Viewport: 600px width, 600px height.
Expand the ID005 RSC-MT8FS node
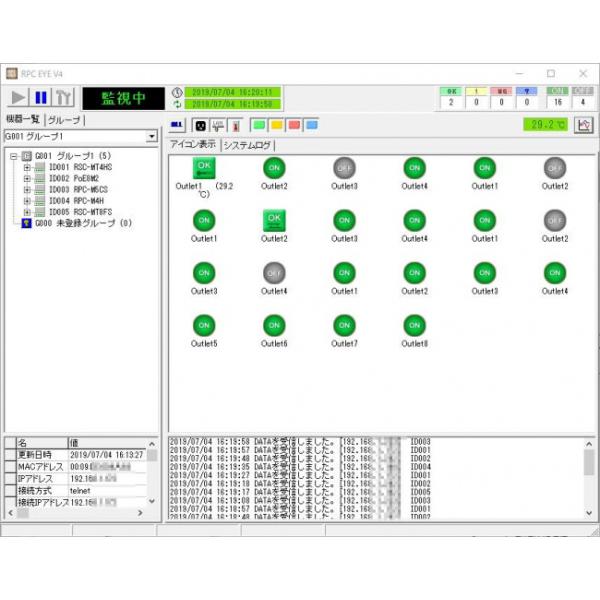click(27, 212)
